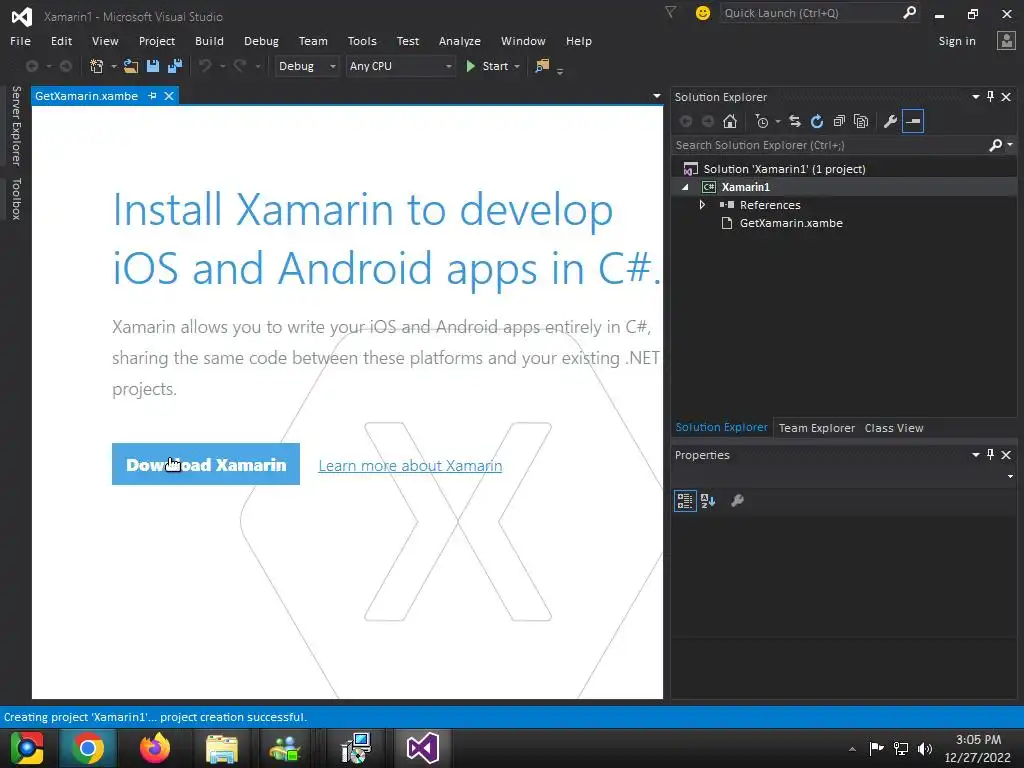Screen dimensions: 1024x768
Task: Open Solution Explorer search options dropdown
Action: point(1010,144)
